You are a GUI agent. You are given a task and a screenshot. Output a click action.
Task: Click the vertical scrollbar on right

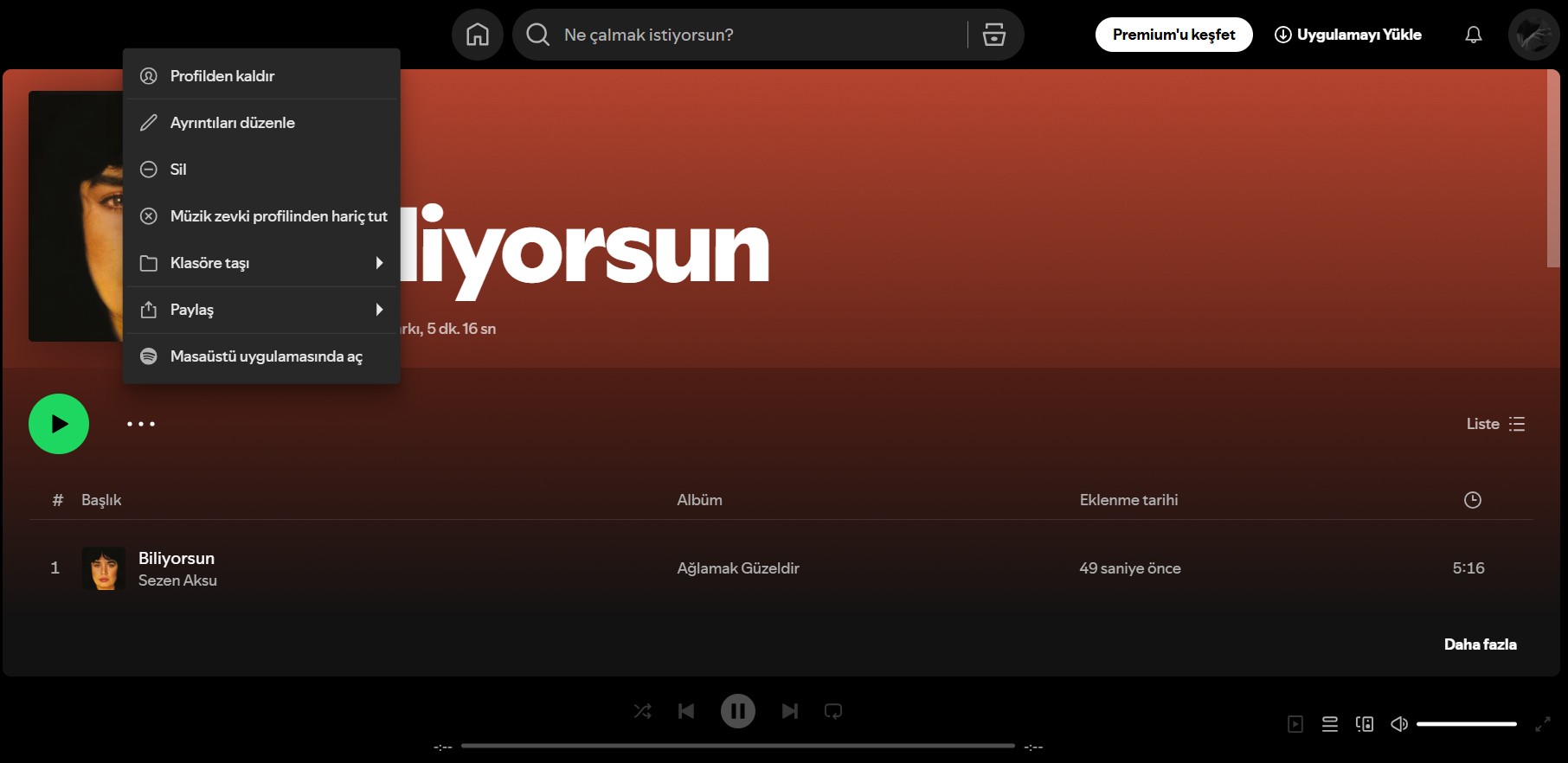pos(1553,169)
